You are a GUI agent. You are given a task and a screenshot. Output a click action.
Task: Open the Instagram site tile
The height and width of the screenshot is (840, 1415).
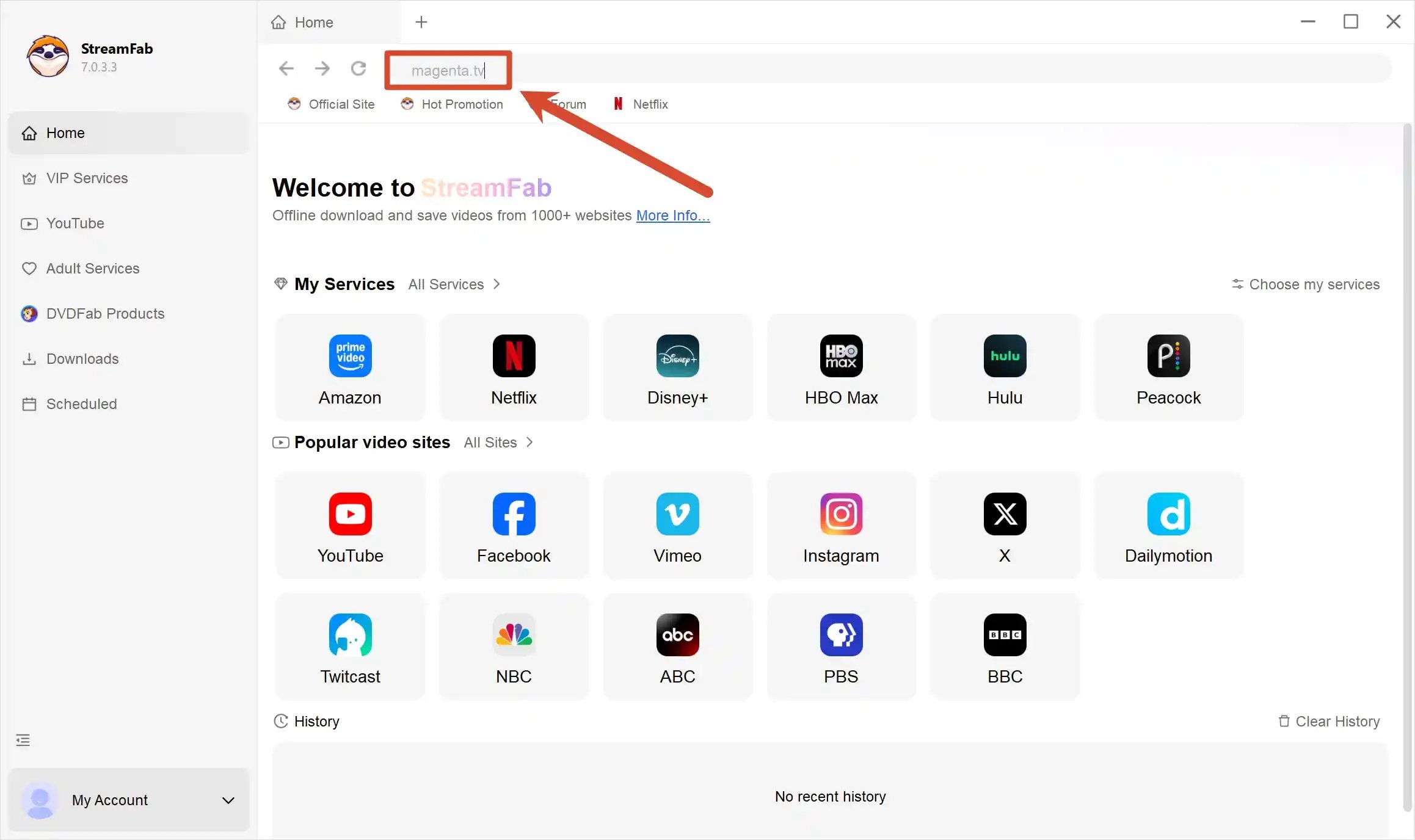[841, 526]
